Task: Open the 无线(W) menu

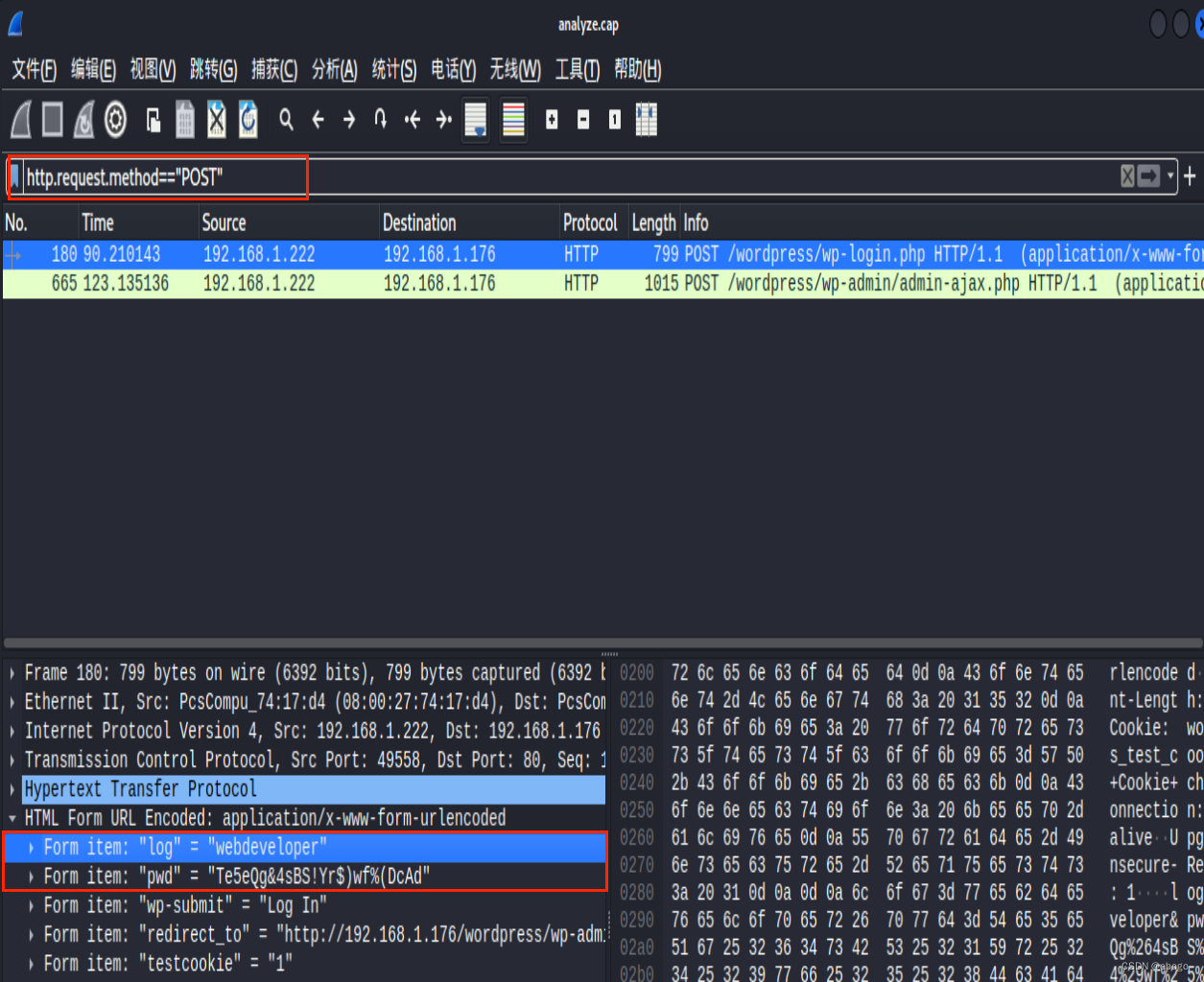Action: click(515, 69)
